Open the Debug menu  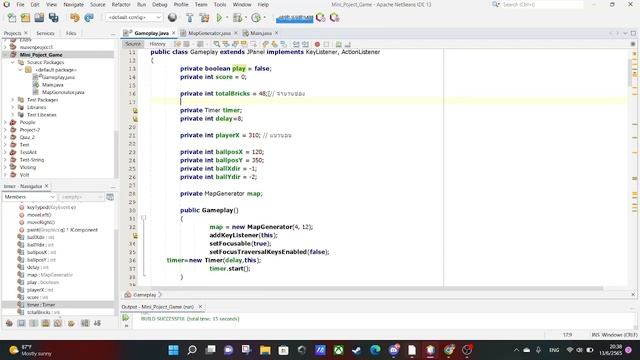(160, 4)
